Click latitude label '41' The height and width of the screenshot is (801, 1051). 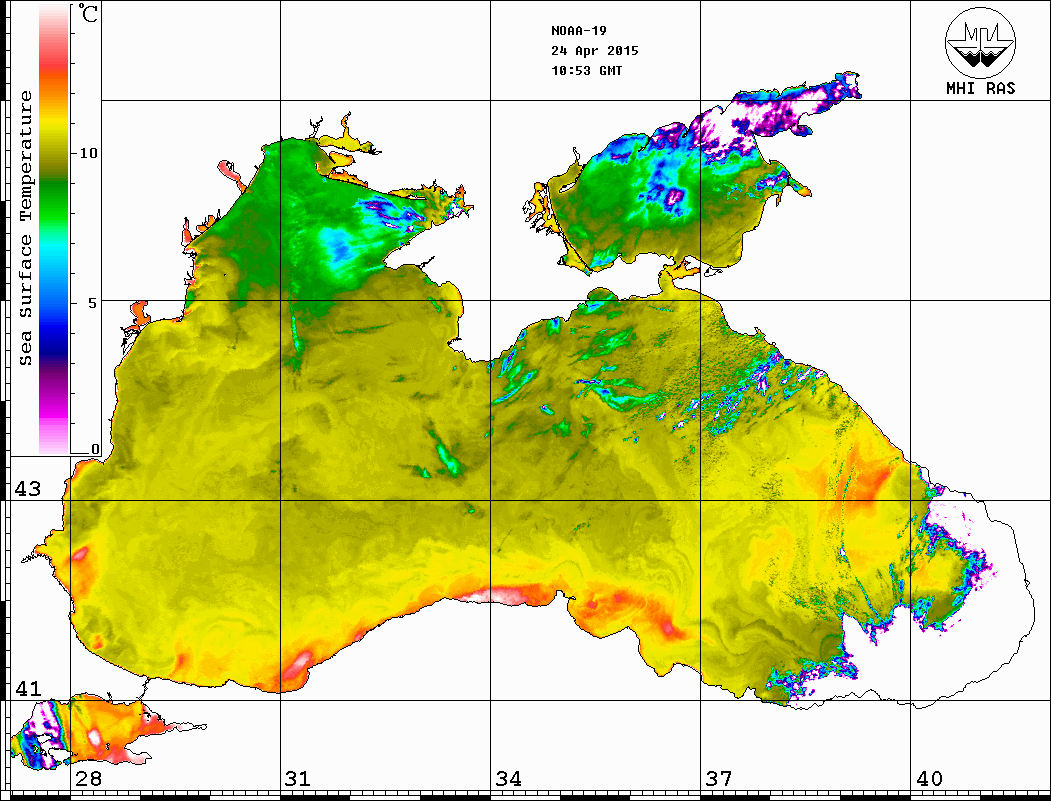point(27,689)
